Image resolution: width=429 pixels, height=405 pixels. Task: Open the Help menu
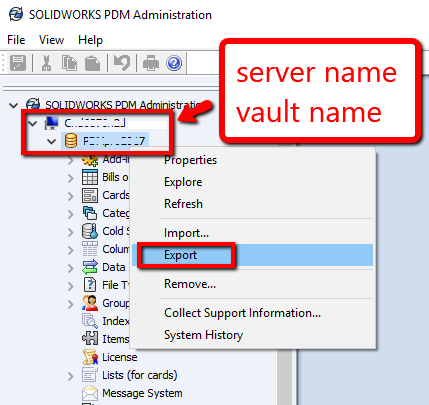pyautogui.click(x=90, y=40)
